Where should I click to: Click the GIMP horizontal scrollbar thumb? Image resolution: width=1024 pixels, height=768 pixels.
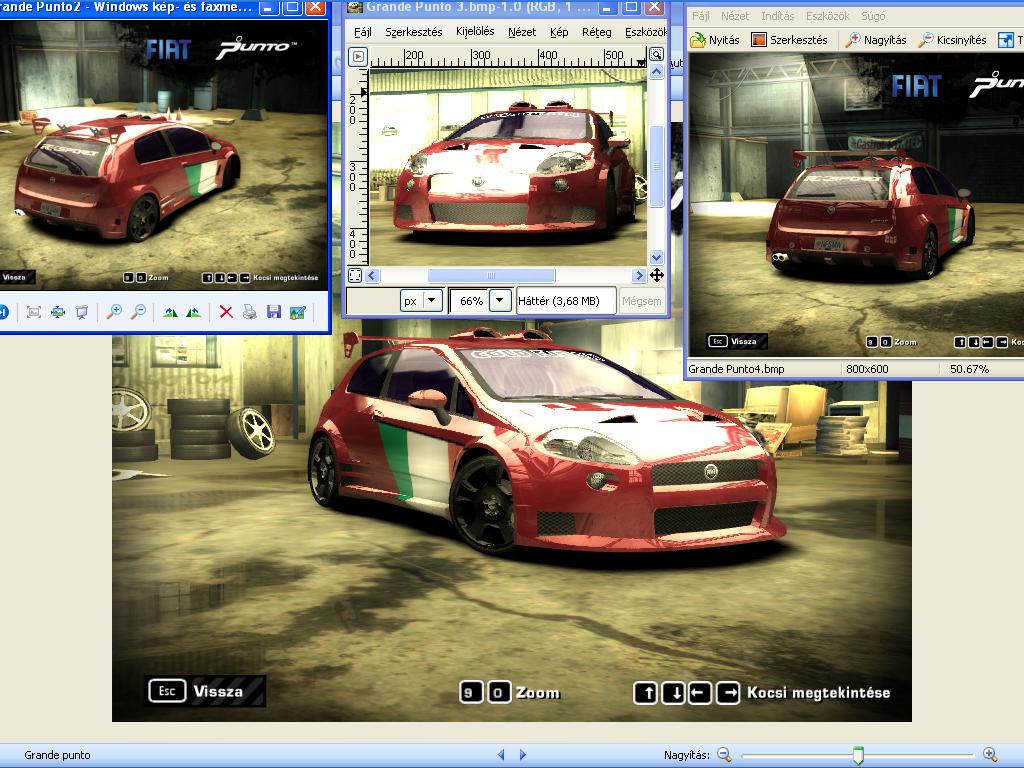pyautogui.click(x=491, y=275)
